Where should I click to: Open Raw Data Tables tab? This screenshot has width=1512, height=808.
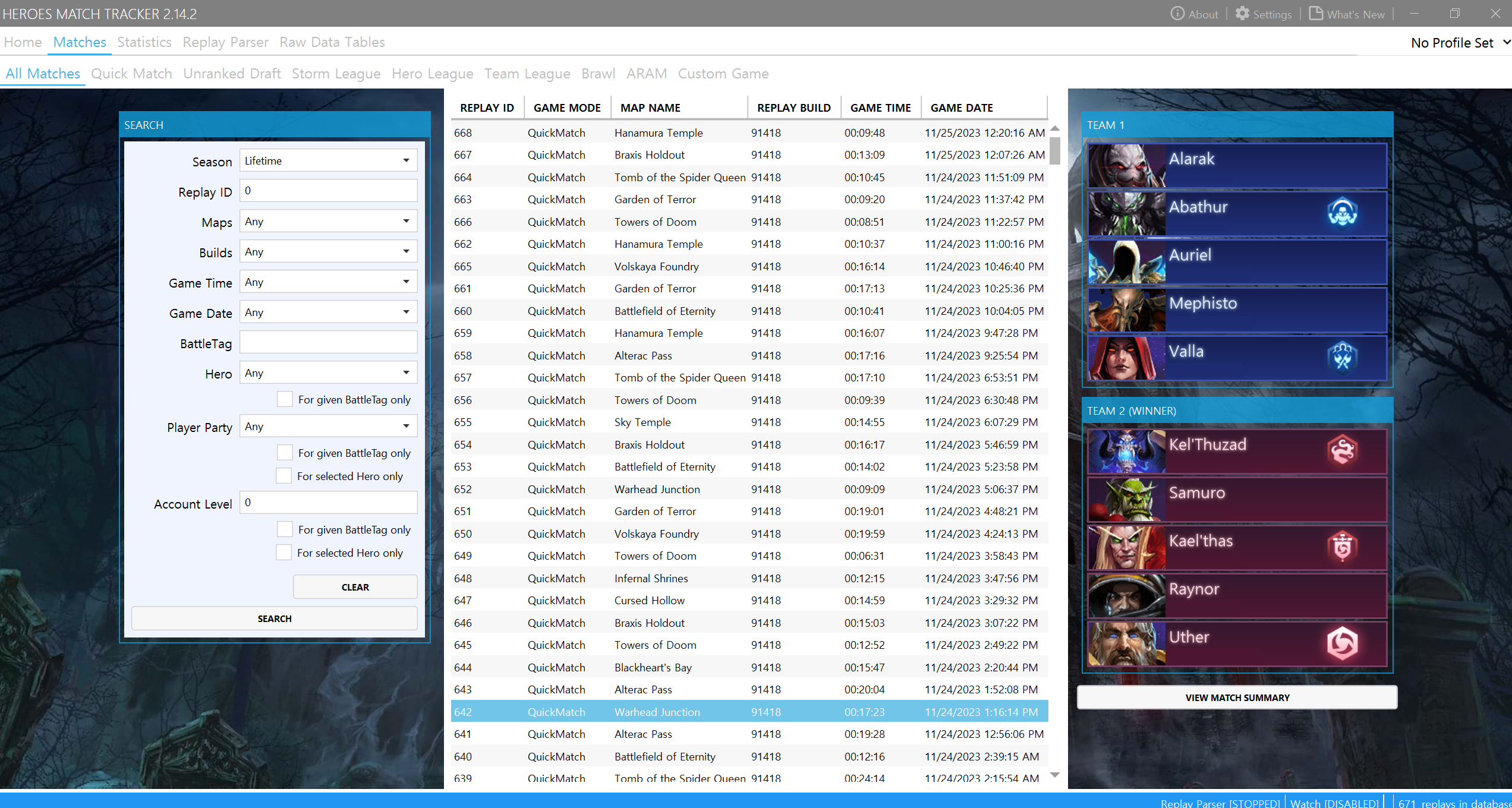(x=332, y=42)
